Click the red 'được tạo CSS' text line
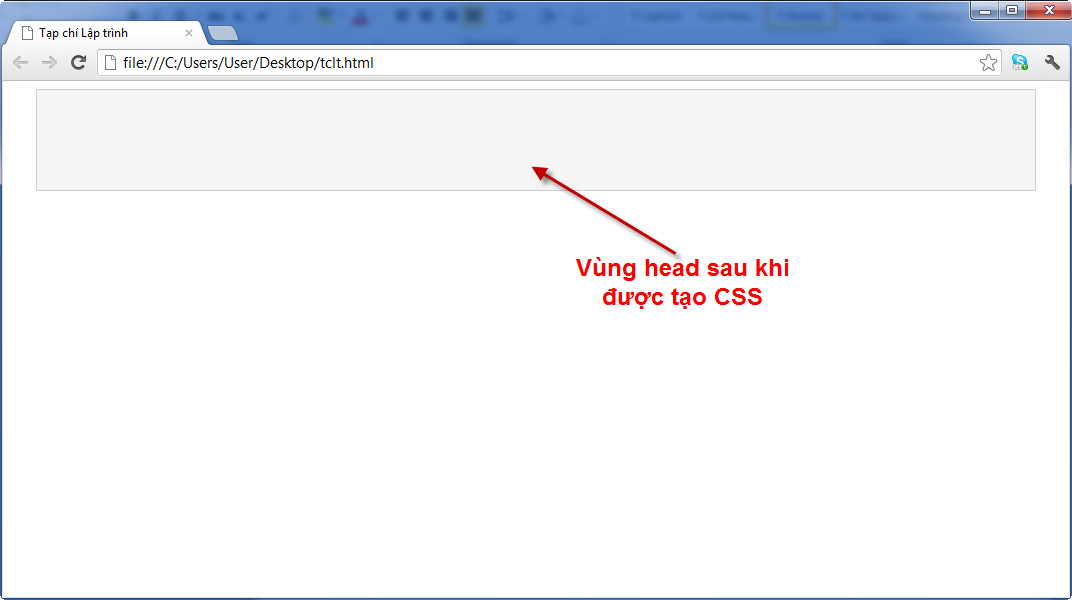Image resolution: width=1072 pixels, height=600 pixels. coord(682,297)
